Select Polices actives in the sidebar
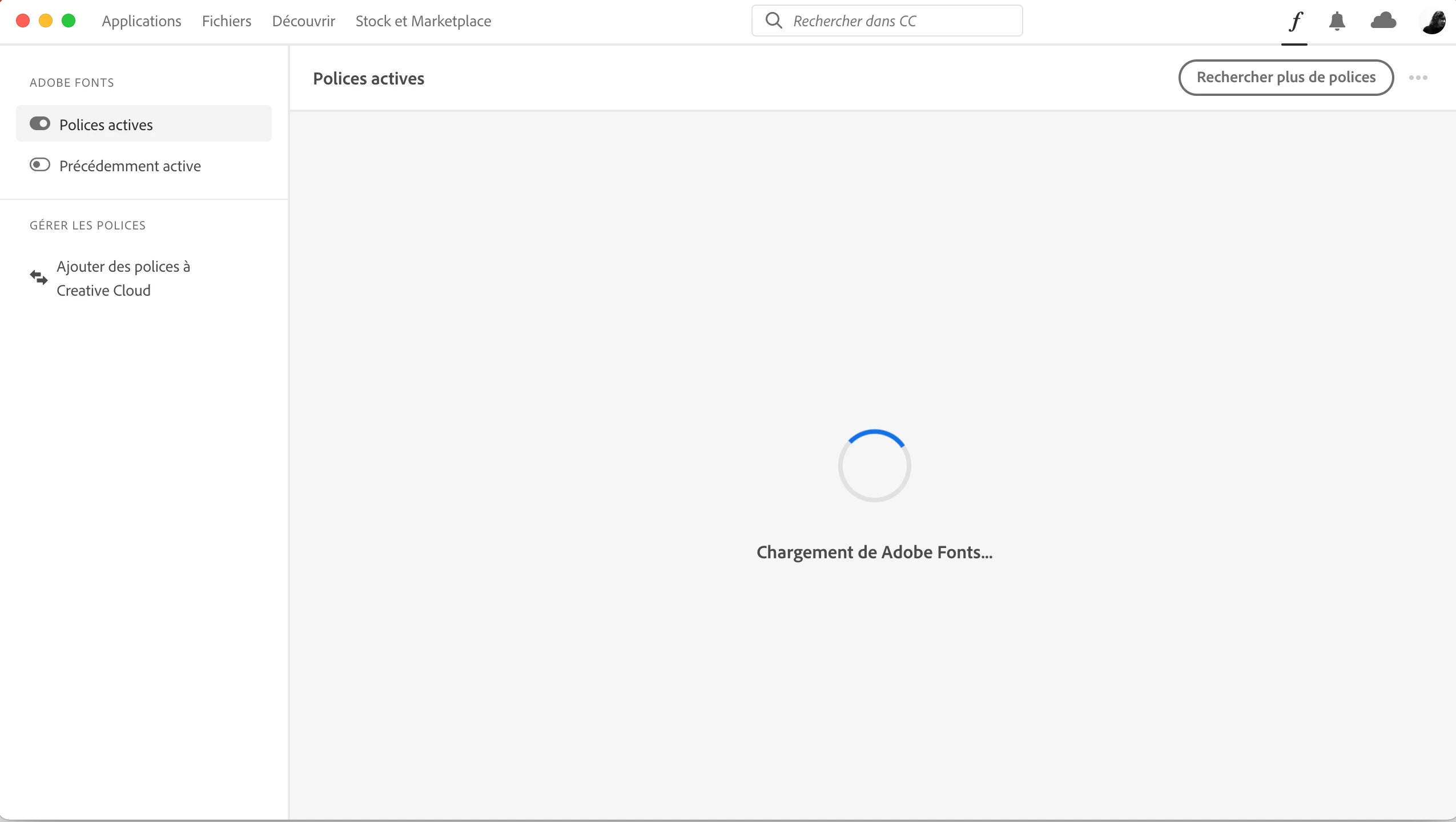This screenshot has width=1456, height=822. tap(106, 124)
